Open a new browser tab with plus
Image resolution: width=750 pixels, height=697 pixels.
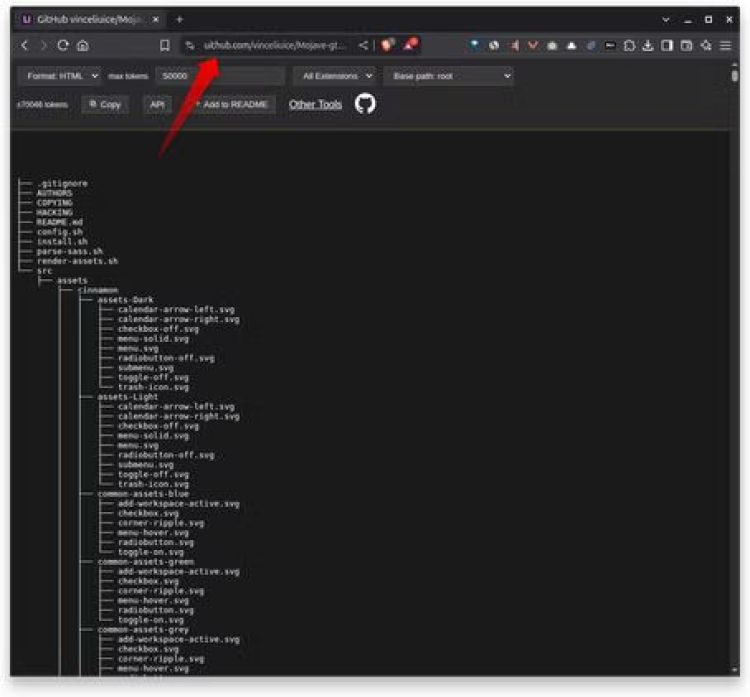(180, 19)
